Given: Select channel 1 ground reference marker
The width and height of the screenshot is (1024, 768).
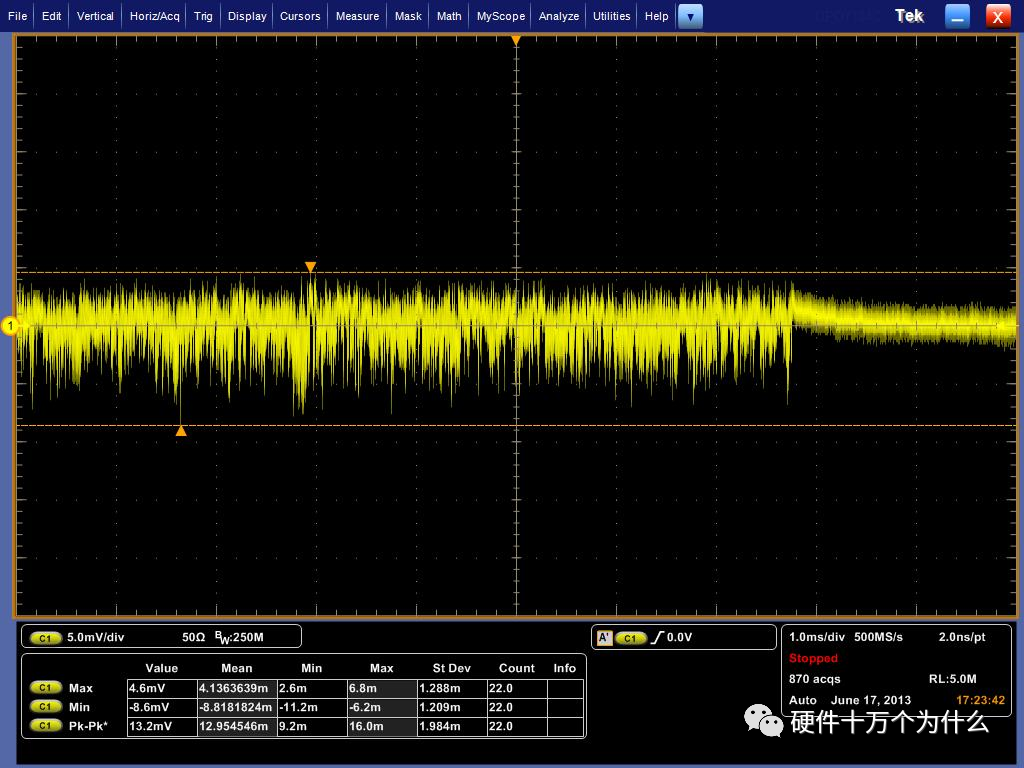Looking at the screenshot, I should [x=11, y=326].
